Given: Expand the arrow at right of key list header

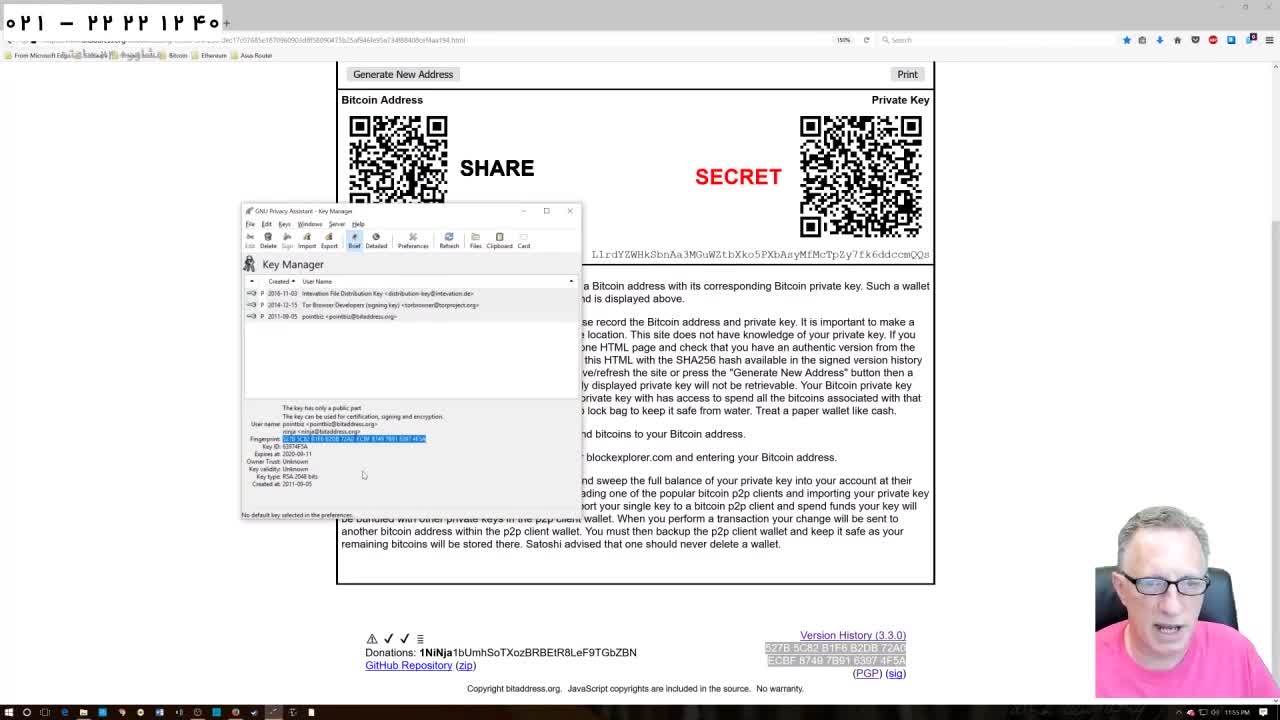Looking at the screenshot, I should (x=571, y=281).
